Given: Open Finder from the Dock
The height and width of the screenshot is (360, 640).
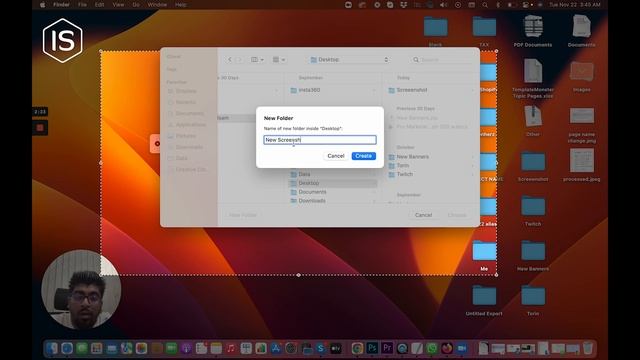Looking at the screenshot, I should pyautogui.click(x=52, y=348).
